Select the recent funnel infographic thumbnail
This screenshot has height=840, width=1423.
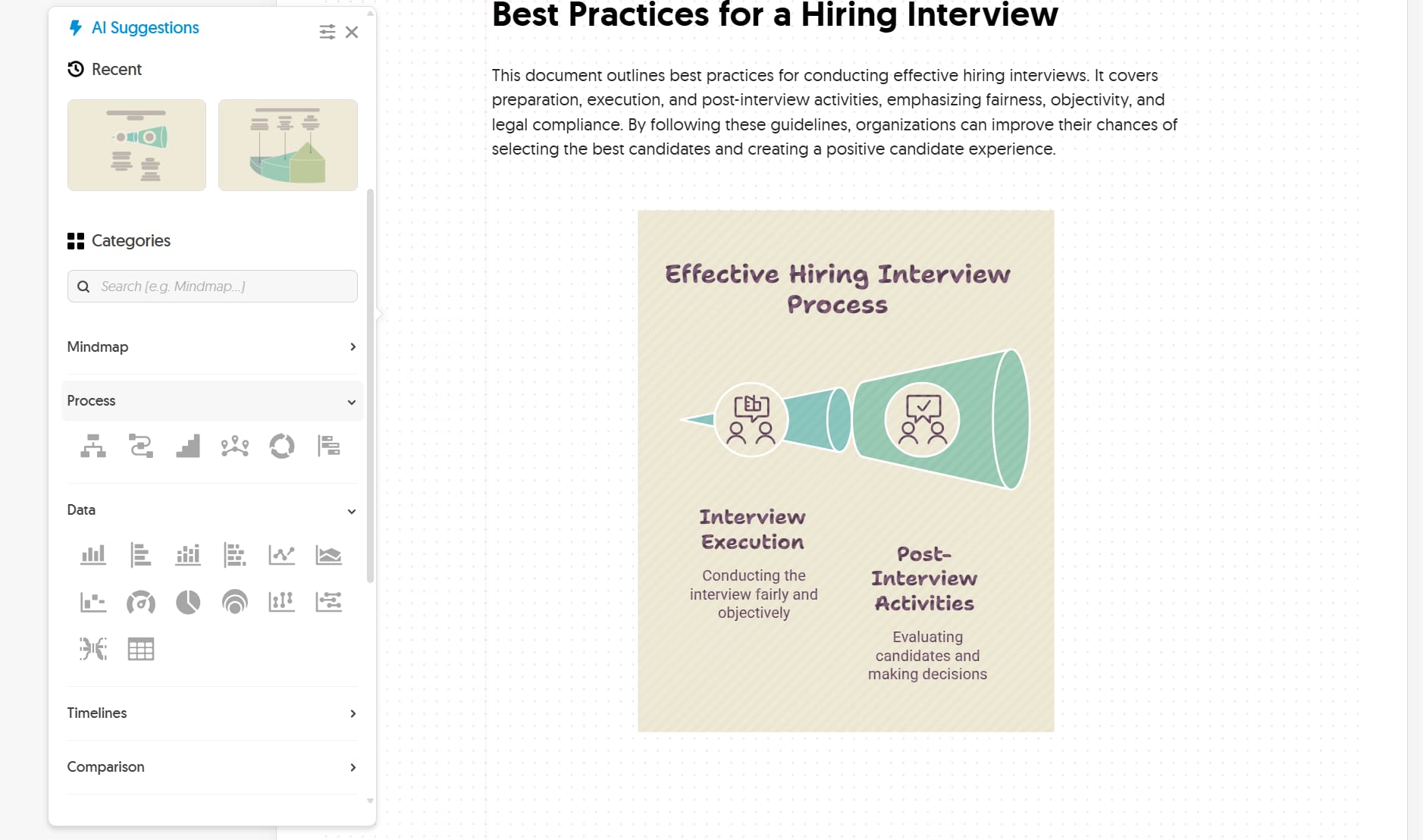[136, 145]
